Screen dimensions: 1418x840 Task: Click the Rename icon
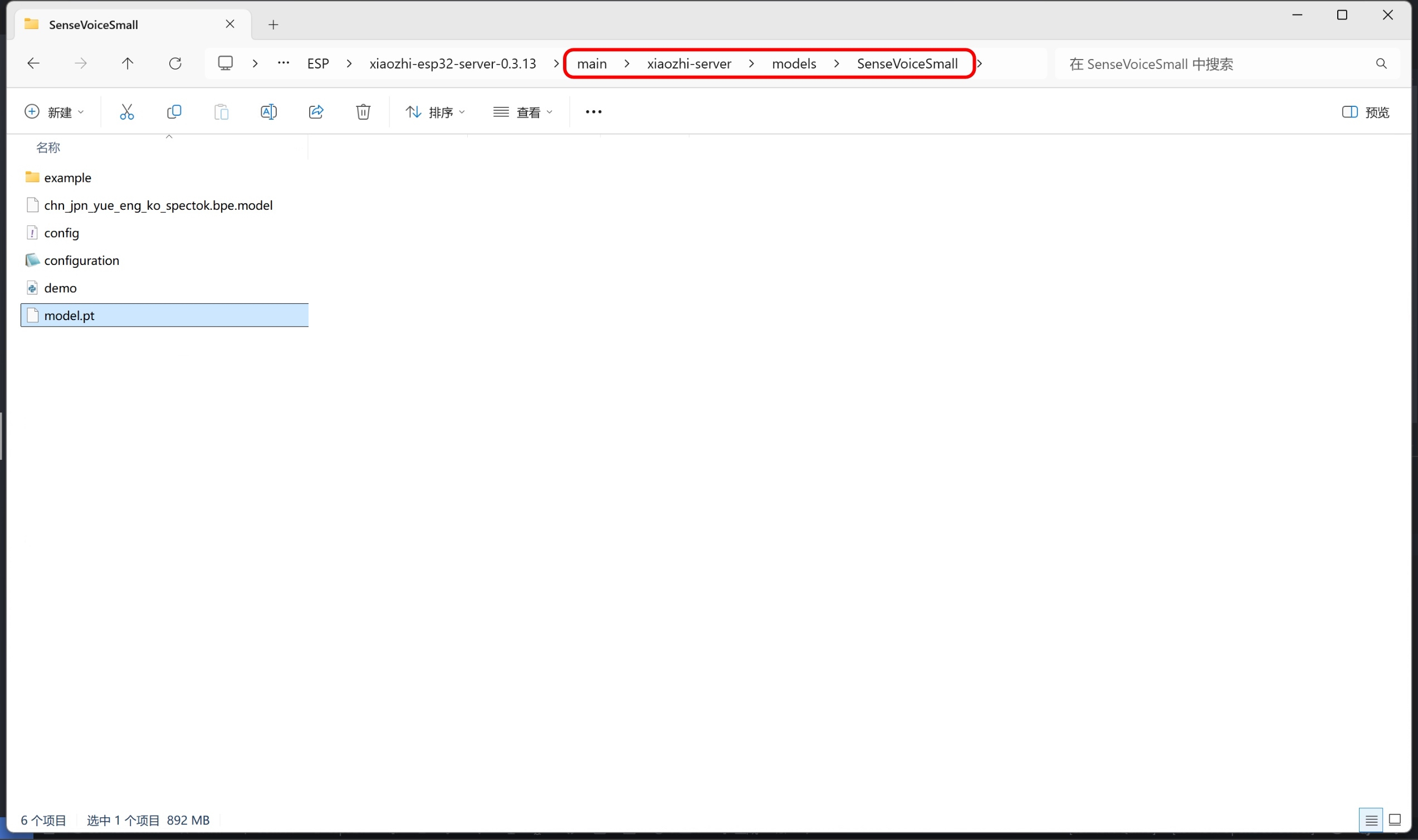pyautogui.click(x=268, y=112)
